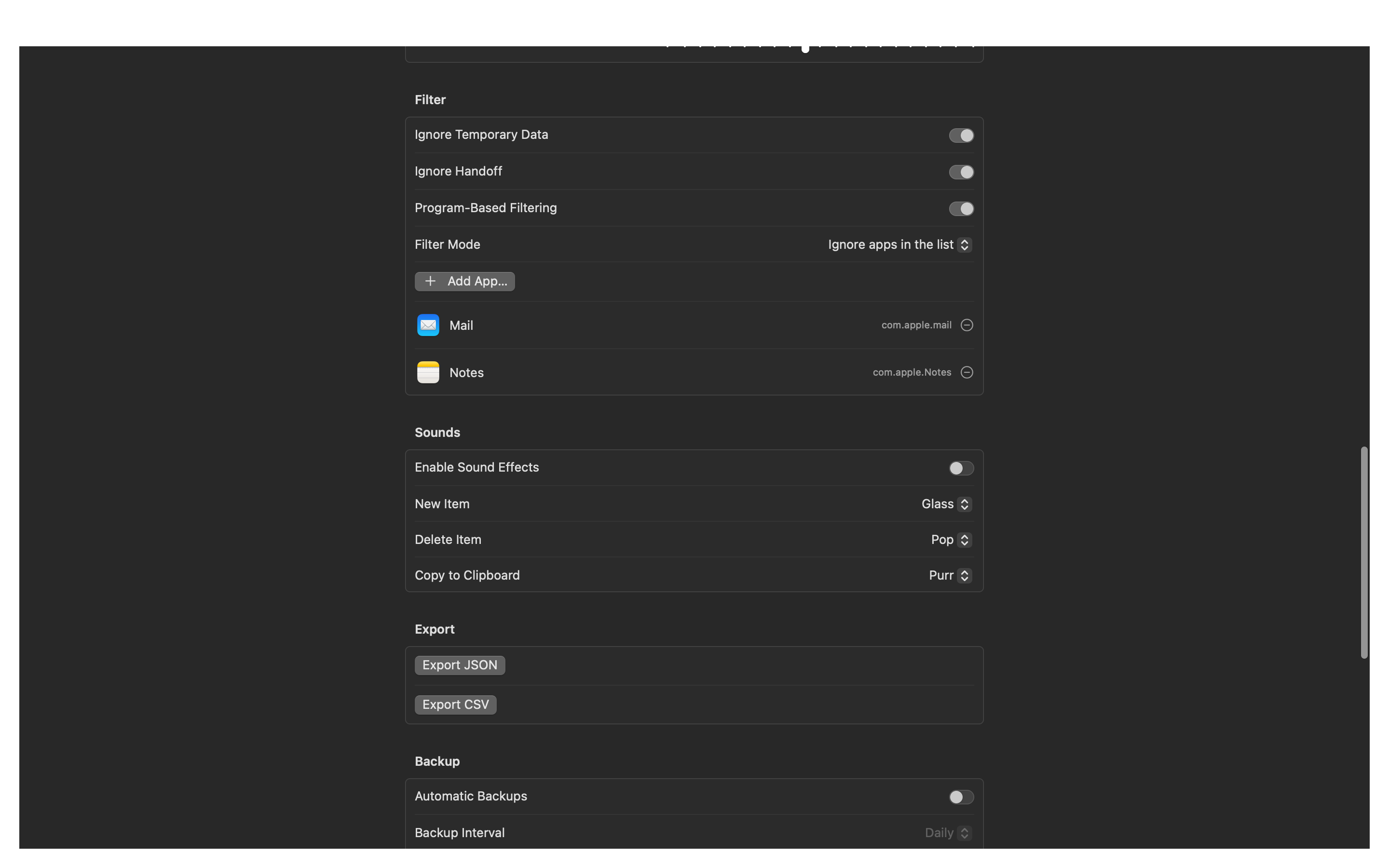Click the Notes app icon
The height and width of the screenshot is (868, 1389).
click(x=428, y=372)
